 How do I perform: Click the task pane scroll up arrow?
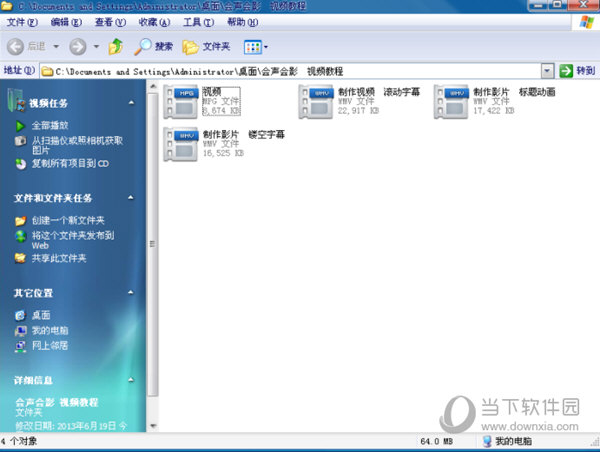[153, 86]
